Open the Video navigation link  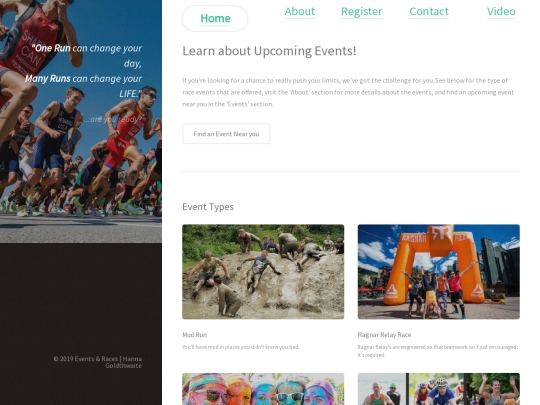coord(501,11)
